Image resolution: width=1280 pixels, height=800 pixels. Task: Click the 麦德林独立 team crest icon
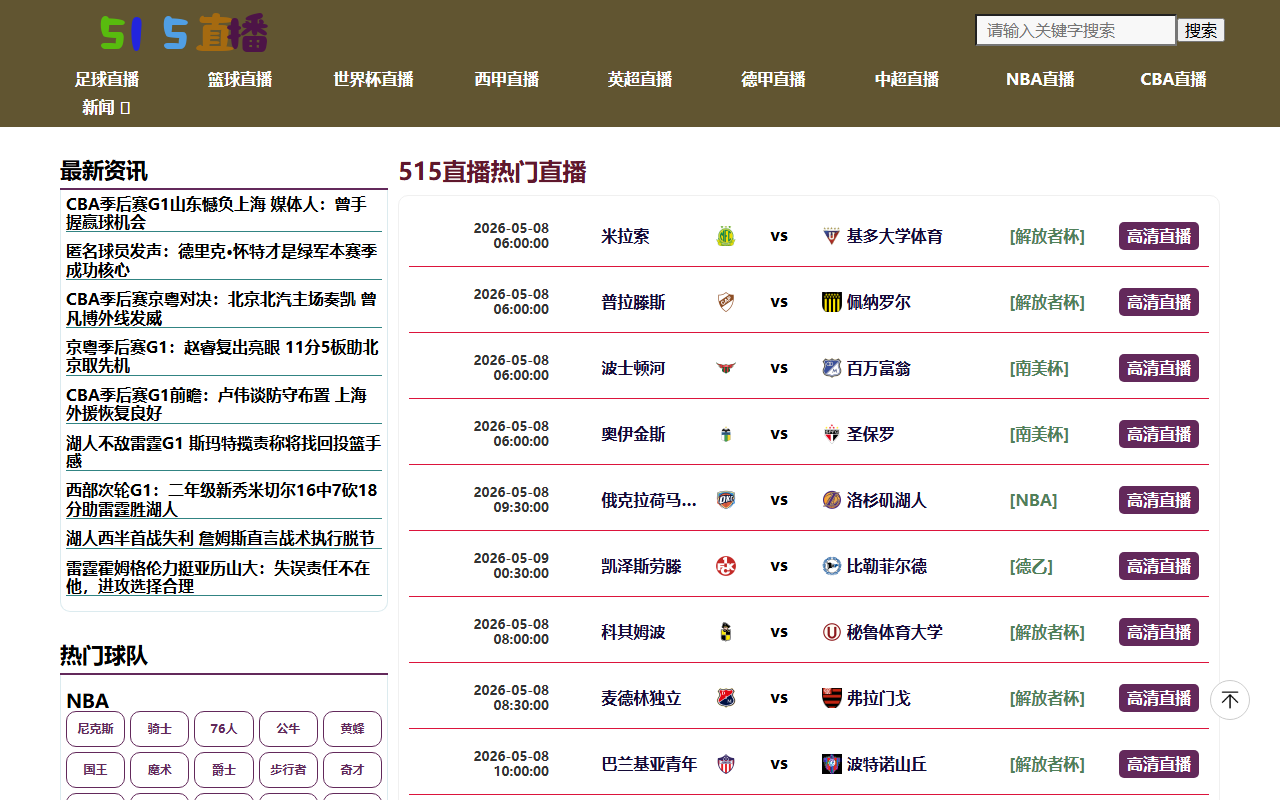[726, 698]
